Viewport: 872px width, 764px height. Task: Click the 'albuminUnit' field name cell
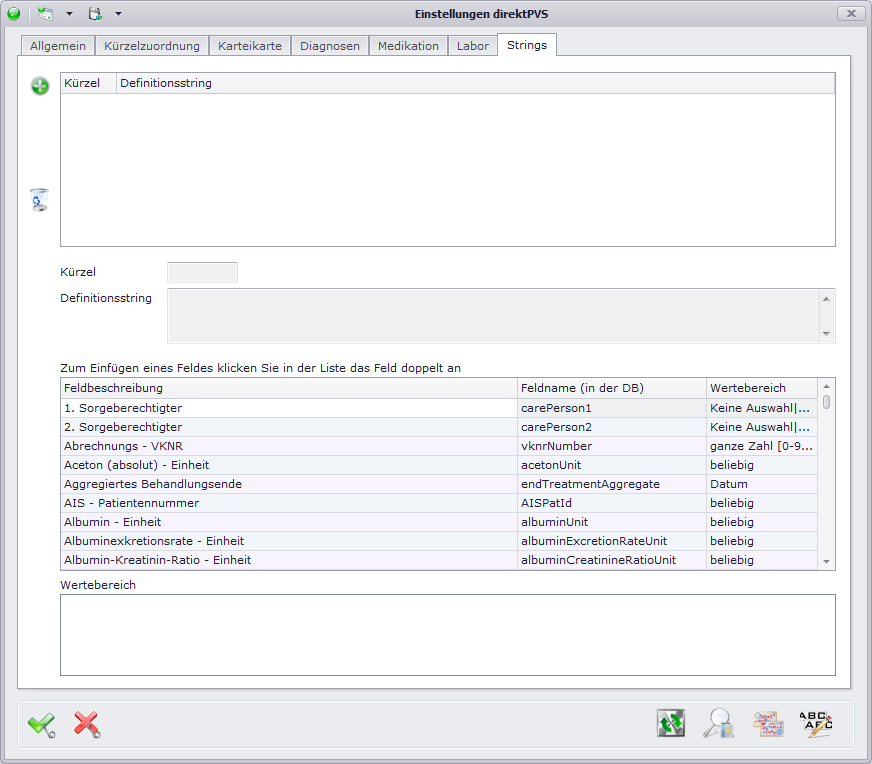(x=612, y=522)
